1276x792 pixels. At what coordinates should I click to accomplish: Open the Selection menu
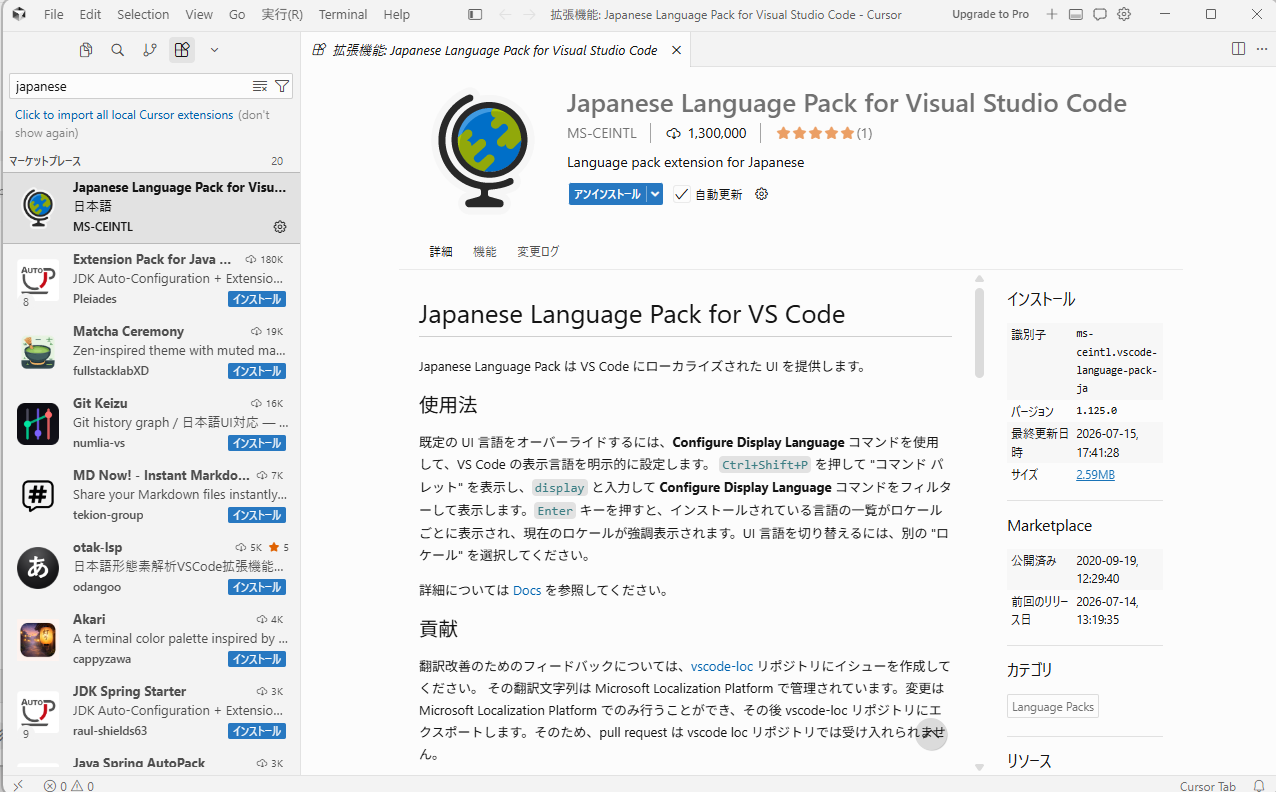pos(143,15)
